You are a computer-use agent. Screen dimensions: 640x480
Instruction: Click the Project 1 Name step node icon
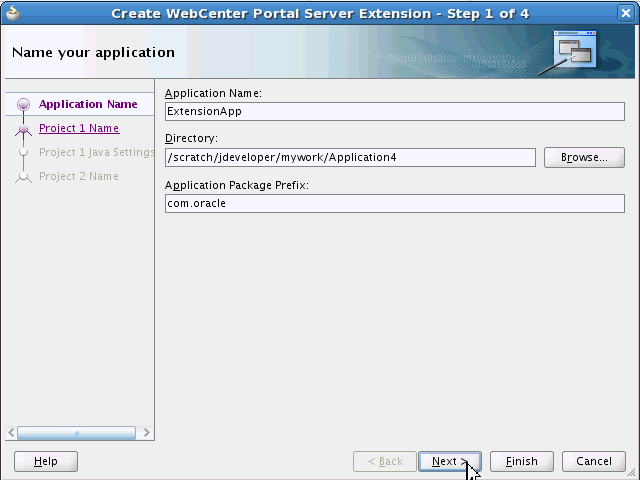(23, 129)
